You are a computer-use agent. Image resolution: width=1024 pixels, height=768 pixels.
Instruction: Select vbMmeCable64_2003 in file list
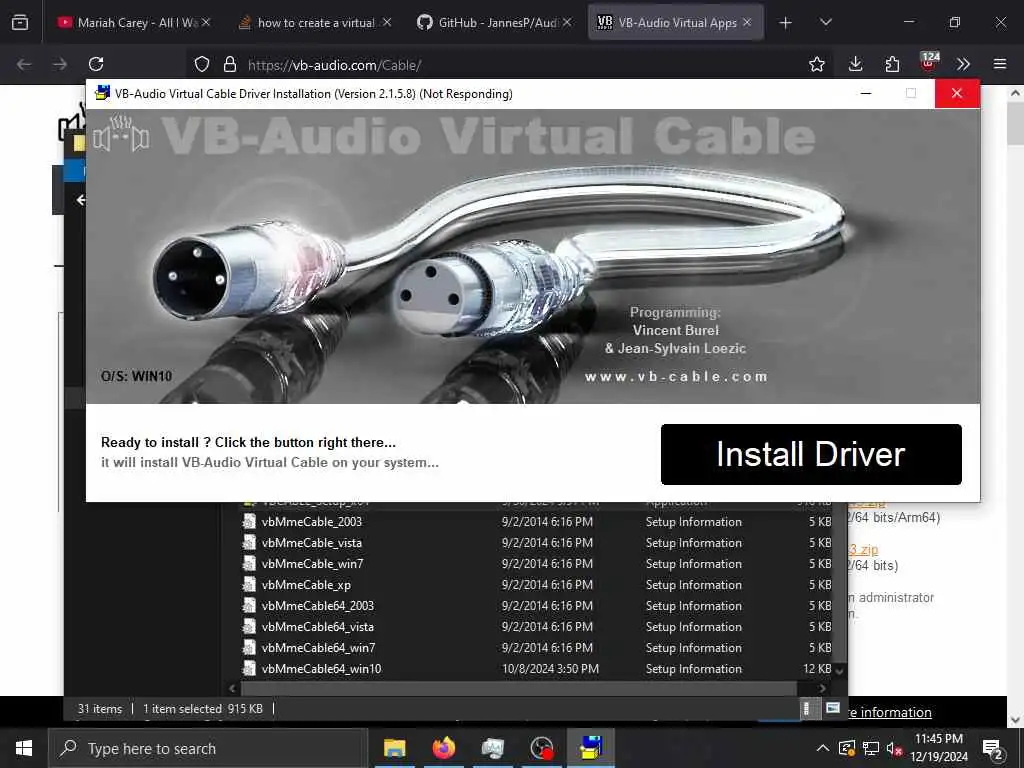pyautogui.click(x=317, y=605)
